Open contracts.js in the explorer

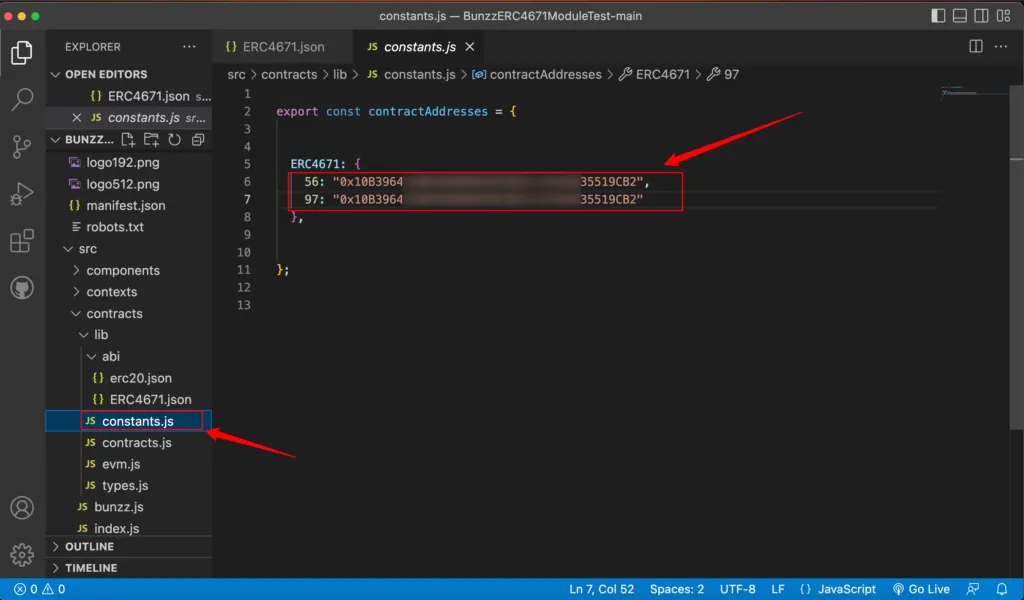click(136, 443)
